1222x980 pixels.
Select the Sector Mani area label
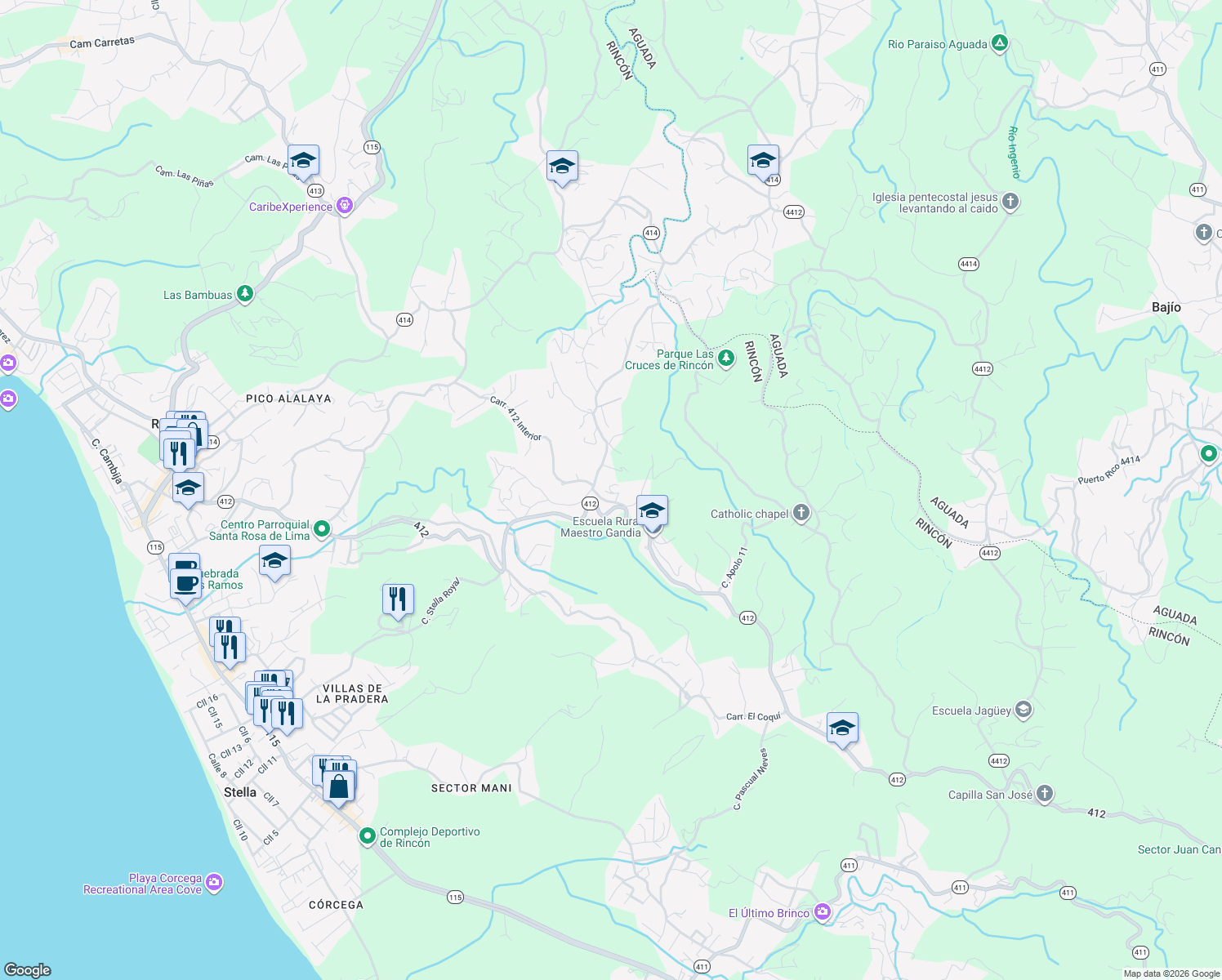click(x=471, y=788)
